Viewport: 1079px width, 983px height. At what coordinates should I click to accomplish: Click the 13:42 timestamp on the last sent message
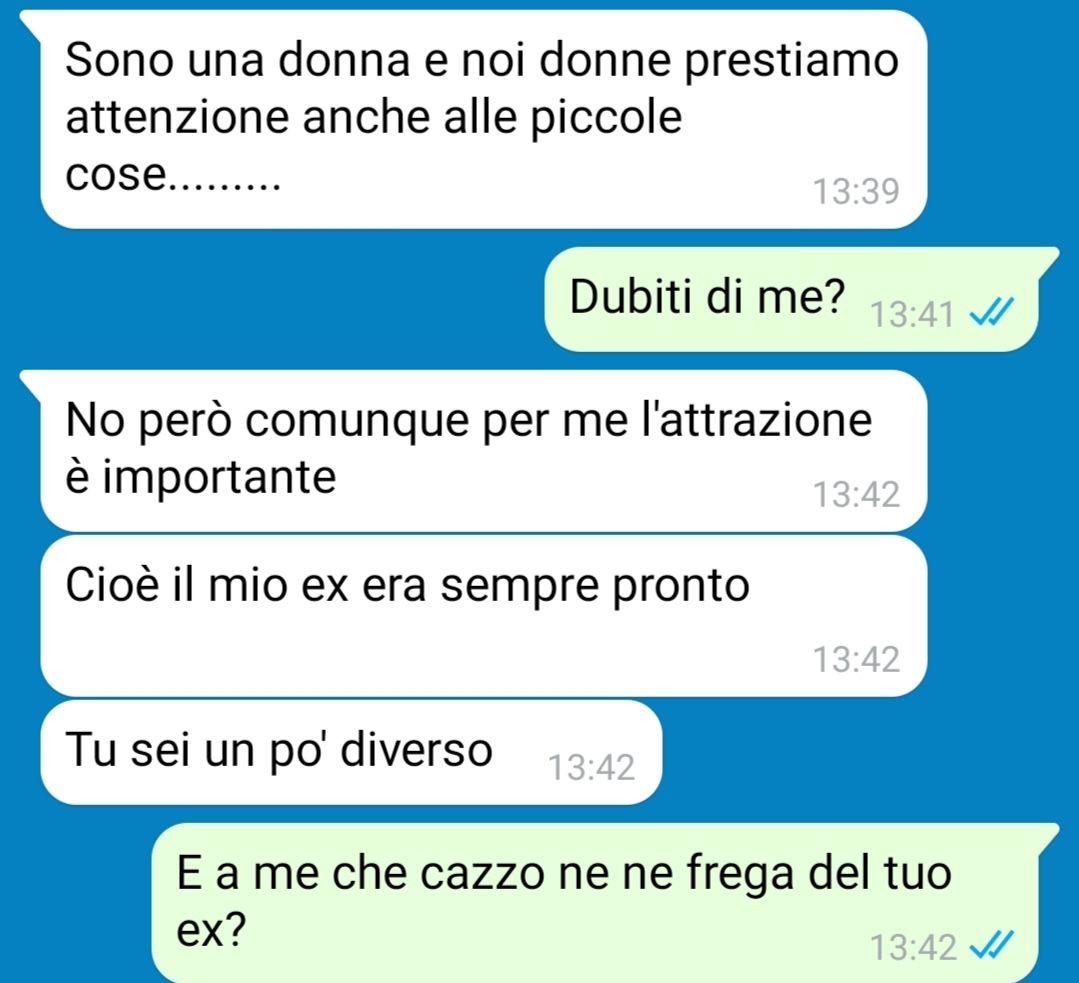[x=913, y=947]
